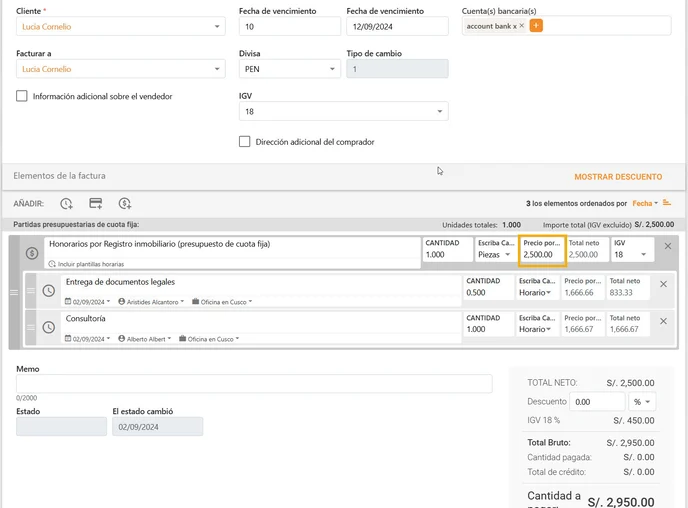Open IGV dropdown in Honorarios row
Screen dimensions: 688x508
[x=632, y=254]
